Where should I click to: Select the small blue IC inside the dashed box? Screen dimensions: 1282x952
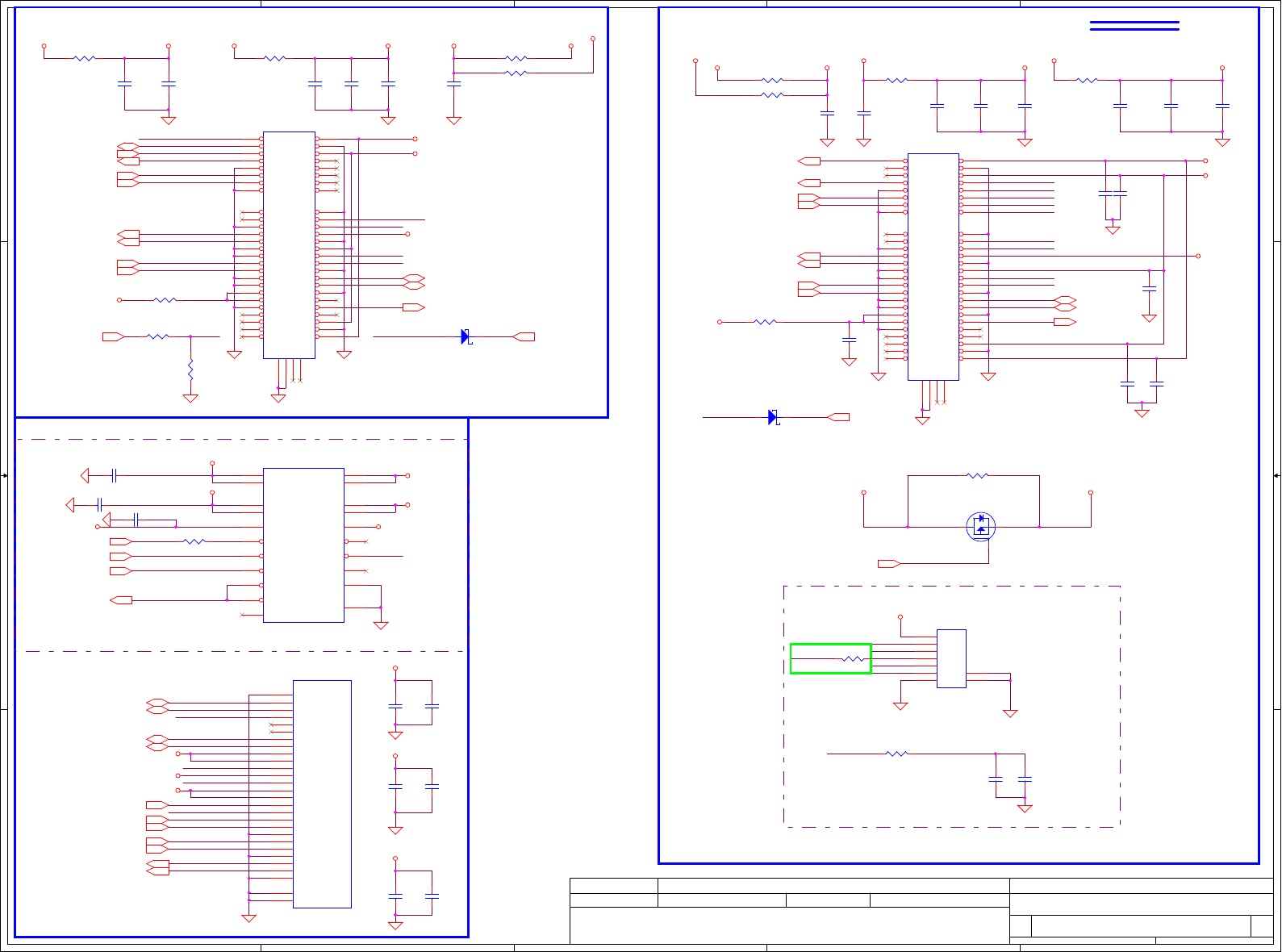(951, 658)
